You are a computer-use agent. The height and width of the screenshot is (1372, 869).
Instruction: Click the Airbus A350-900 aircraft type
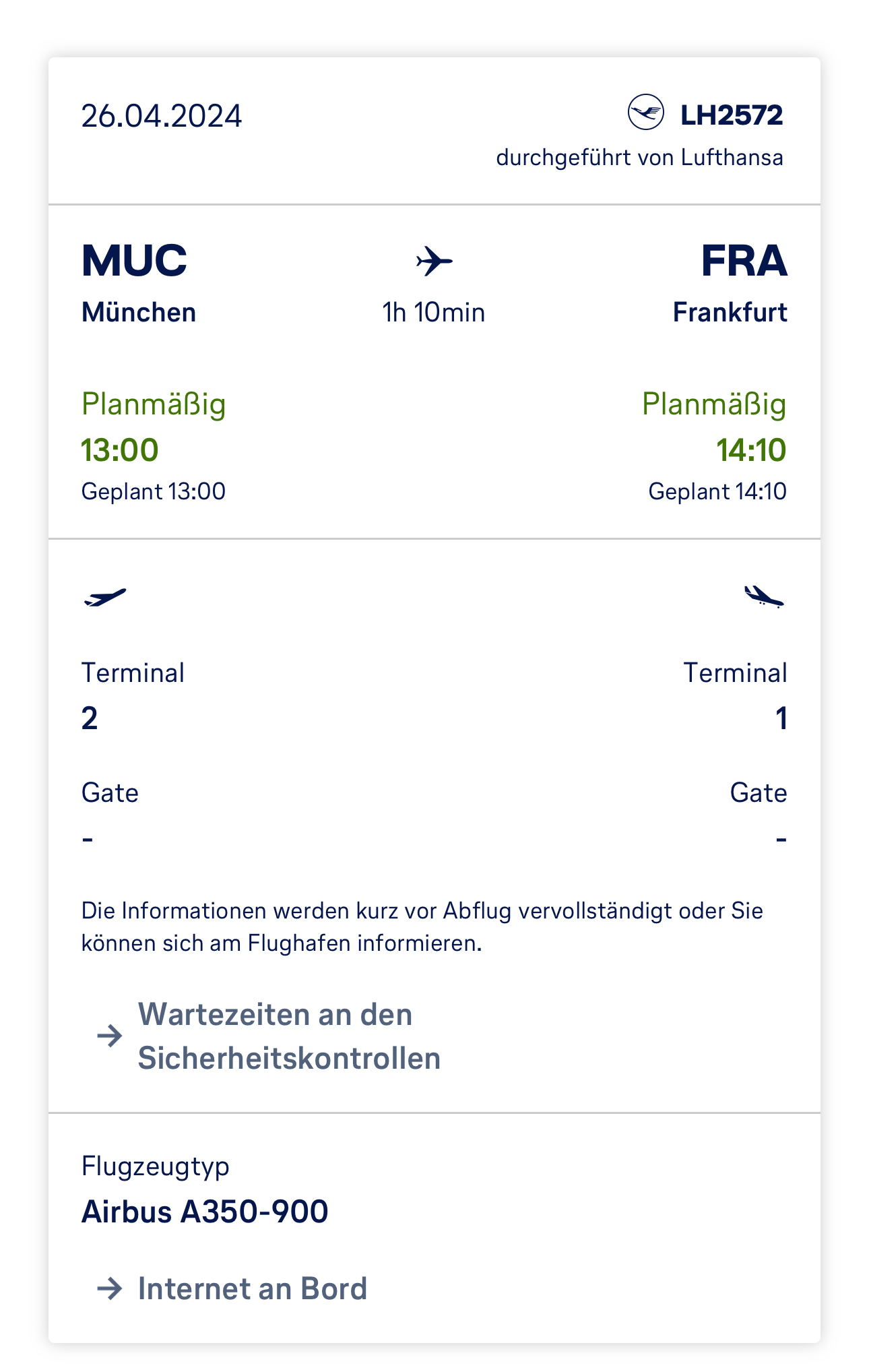click(x=205, y=1211)
